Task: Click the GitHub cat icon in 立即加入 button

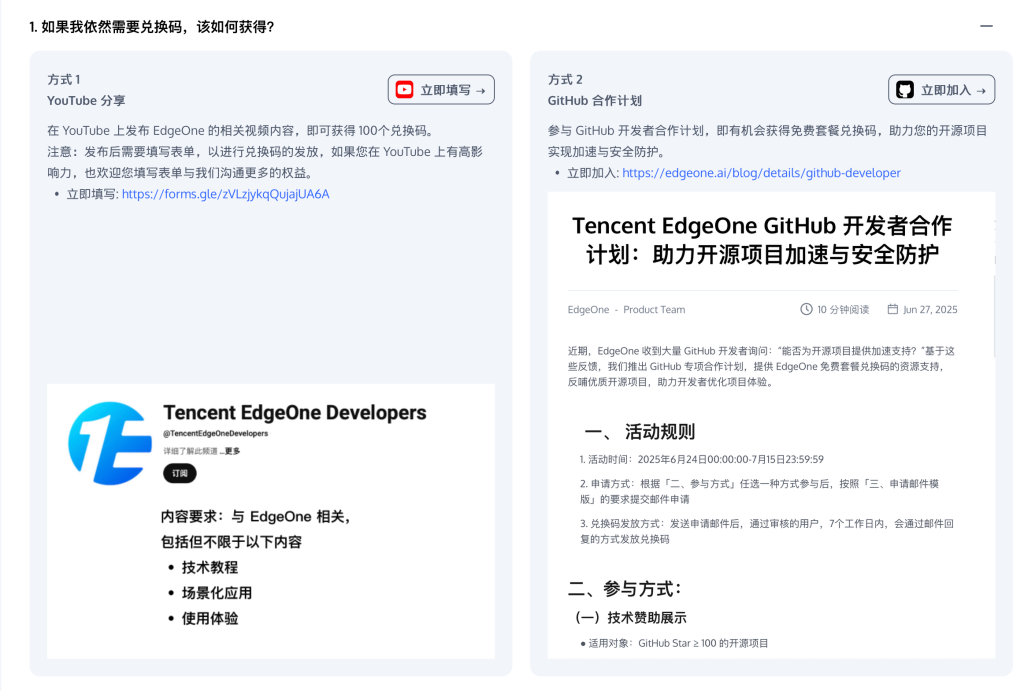Action: [904, 90]
